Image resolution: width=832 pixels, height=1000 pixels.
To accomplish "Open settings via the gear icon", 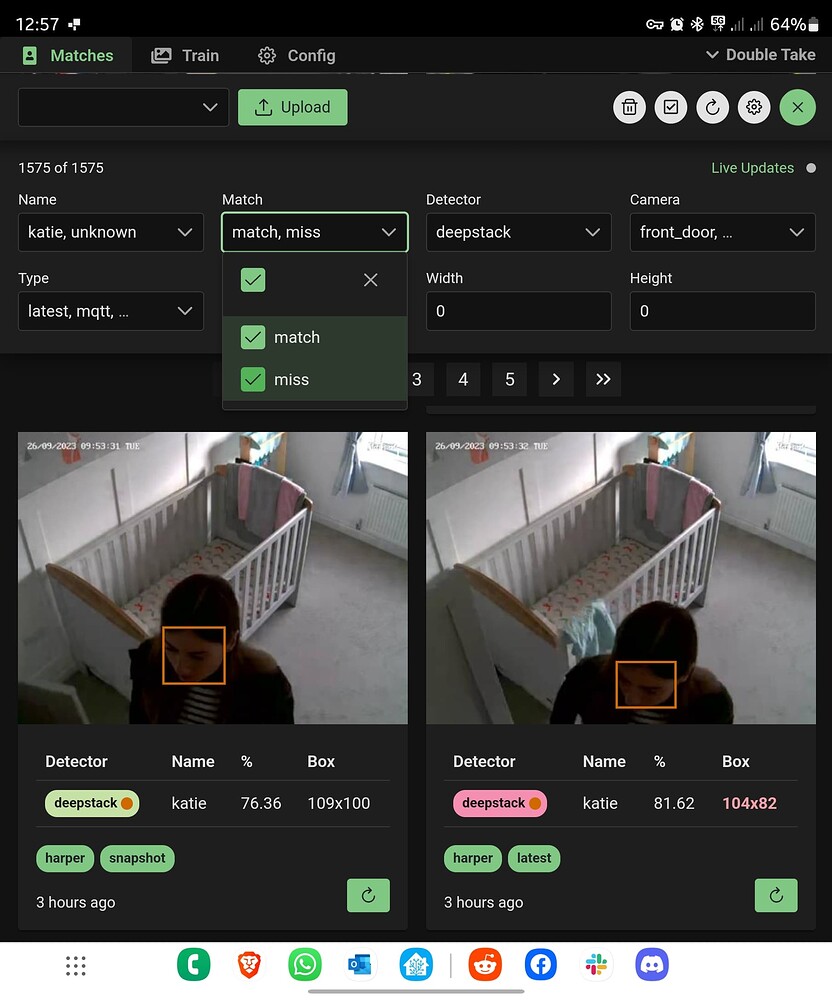I will click(x=754, y=107).
